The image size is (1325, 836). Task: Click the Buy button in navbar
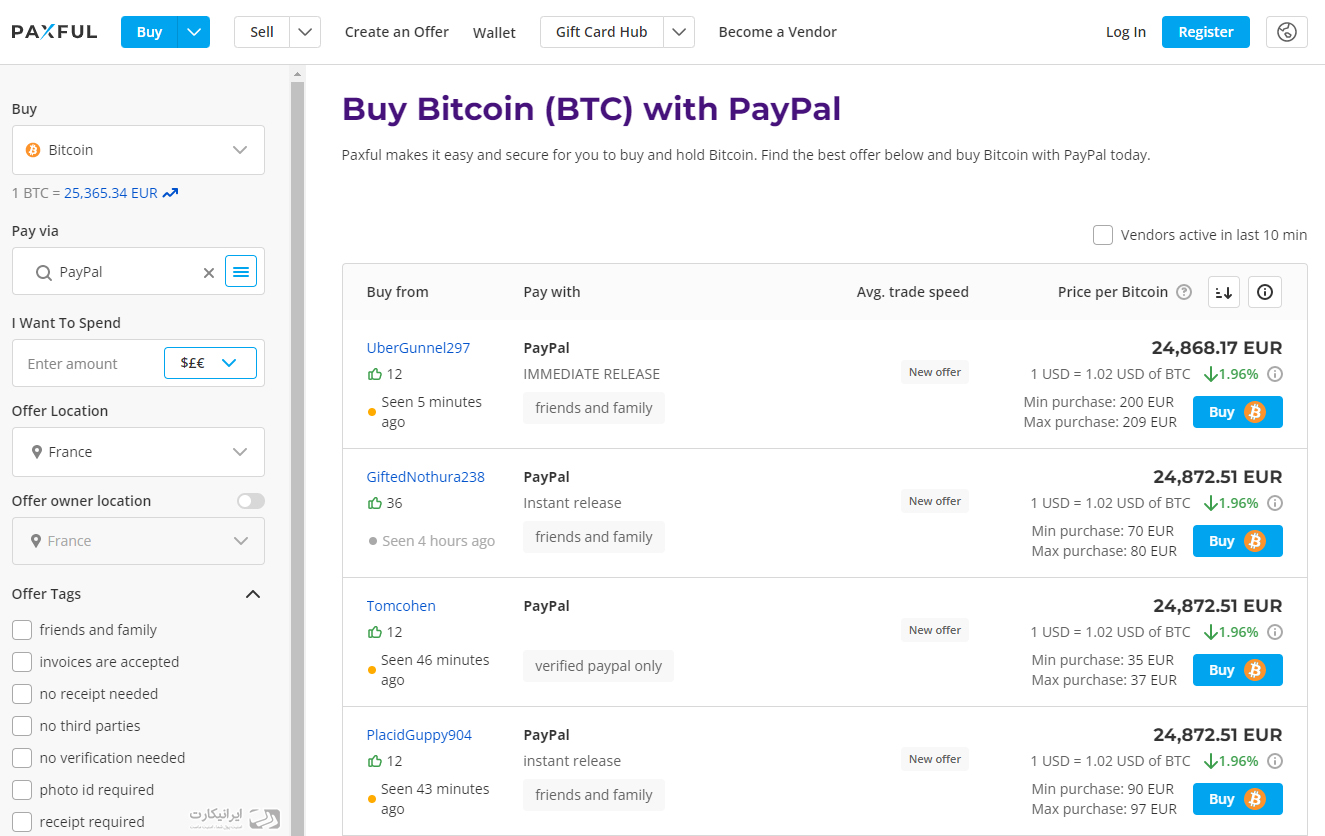(149, 32)
